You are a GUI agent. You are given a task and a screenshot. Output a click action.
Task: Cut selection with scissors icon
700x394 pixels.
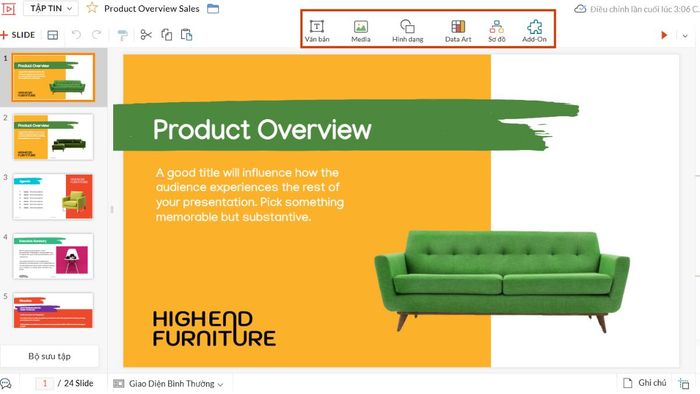146,35
